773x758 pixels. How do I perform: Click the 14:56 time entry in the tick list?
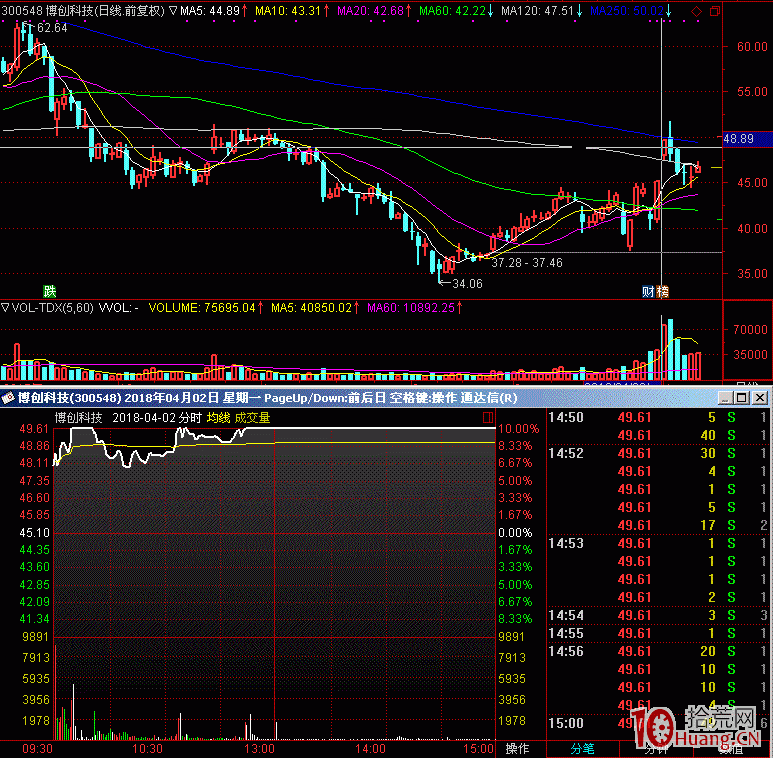[x=566, y=652]
